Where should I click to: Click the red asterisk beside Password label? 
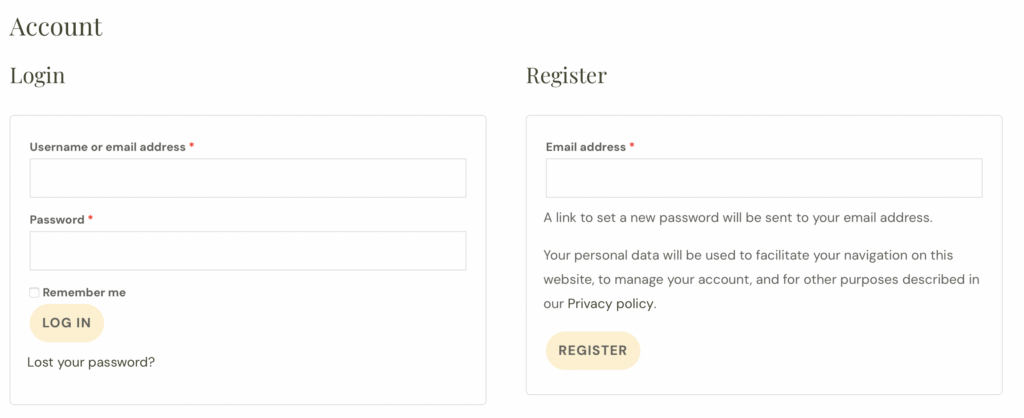coord(91,220)
